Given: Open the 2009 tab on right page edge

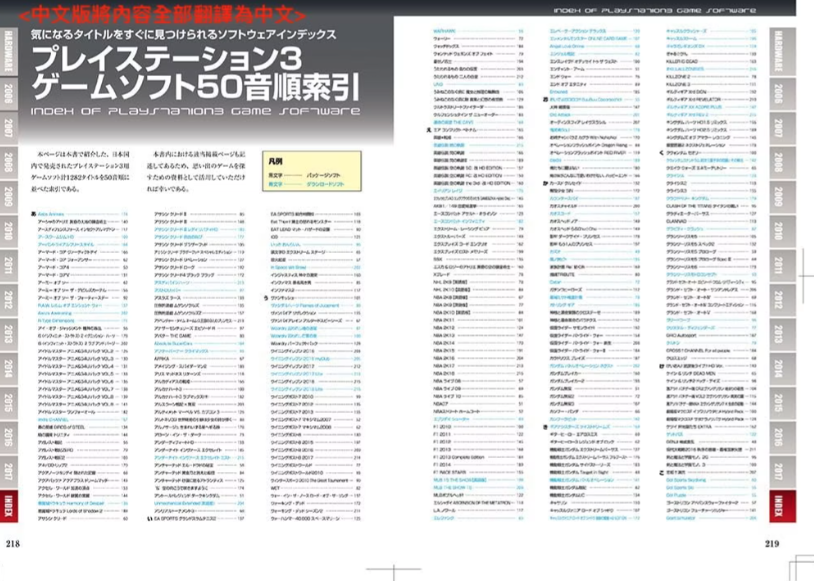Looking at the screenshot, I should click(782, 196).
